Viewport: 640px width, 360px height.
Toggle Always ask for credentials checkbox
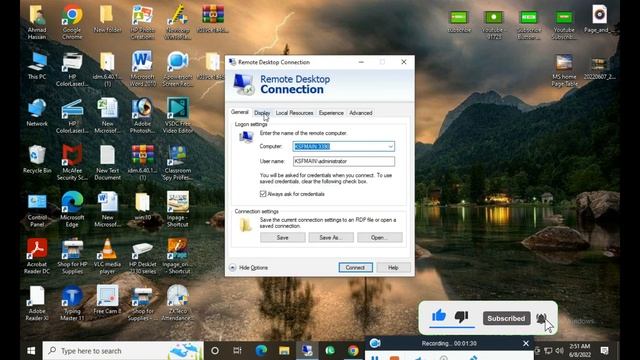[263, 194]
